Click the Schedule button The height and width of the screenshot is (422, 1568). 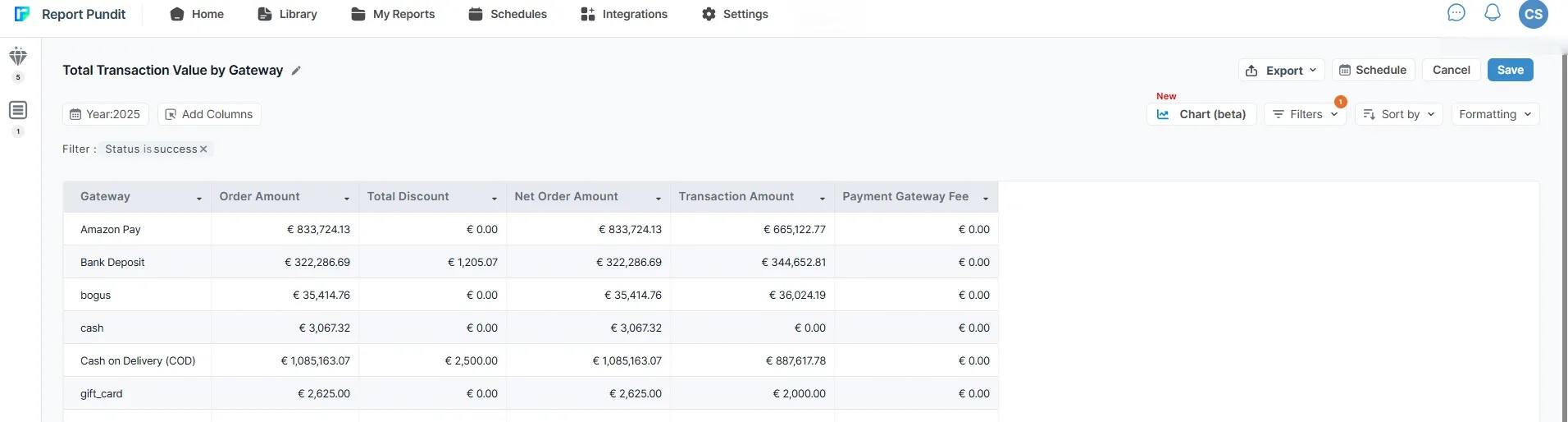tap(1374, 70)
